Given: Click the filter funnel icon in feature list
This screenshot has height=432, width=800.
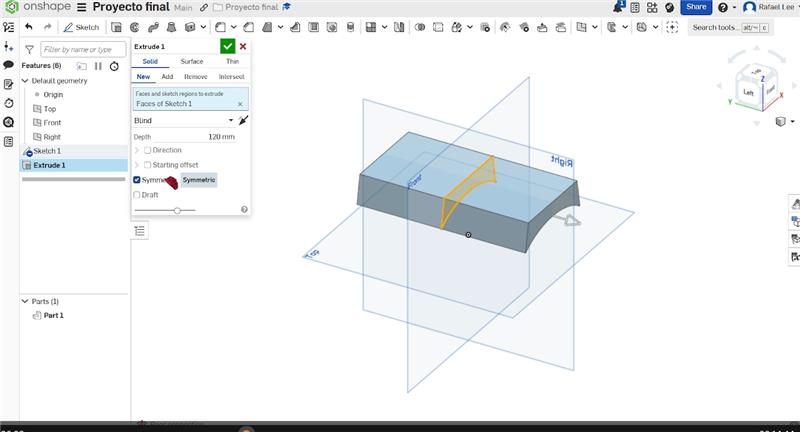Looking at the screenshot, I should pos(29,49).
